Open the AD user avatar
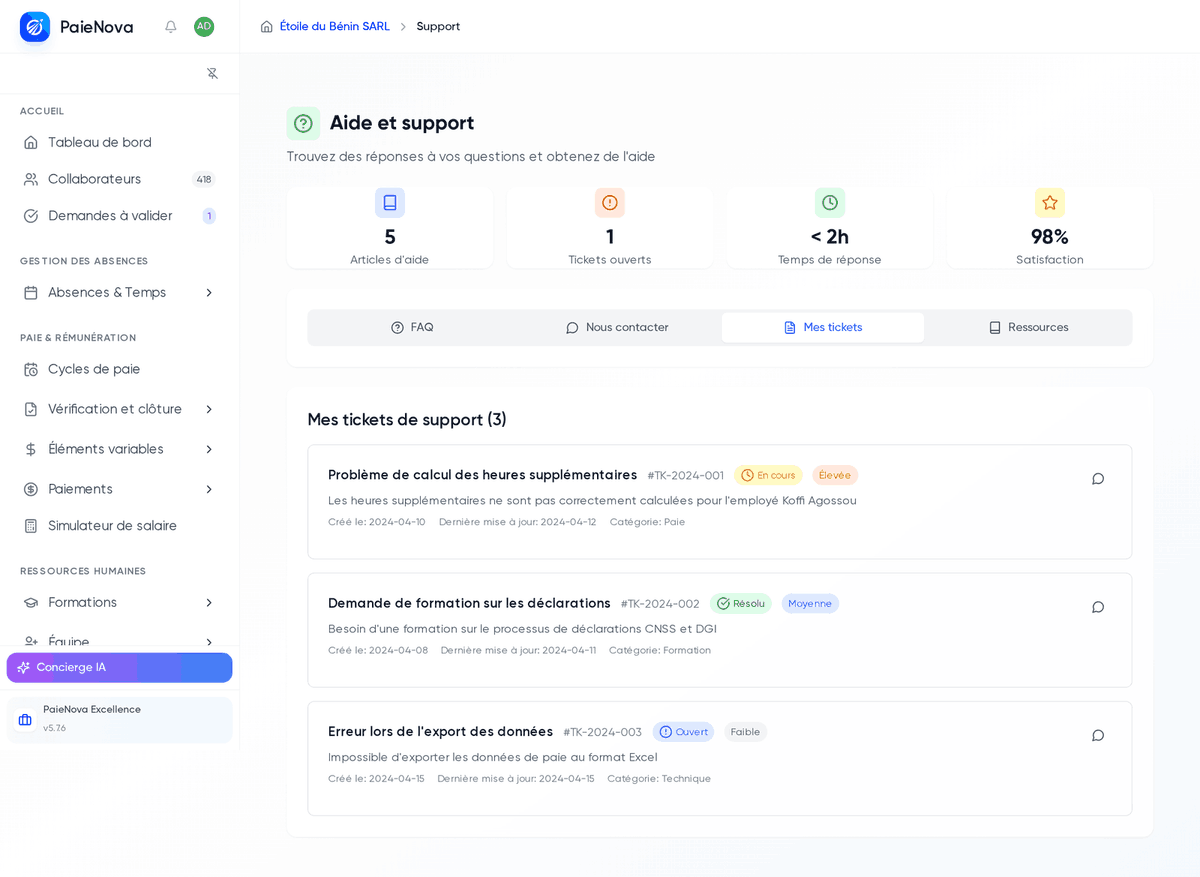1200x877 pixels. [204, 27]
